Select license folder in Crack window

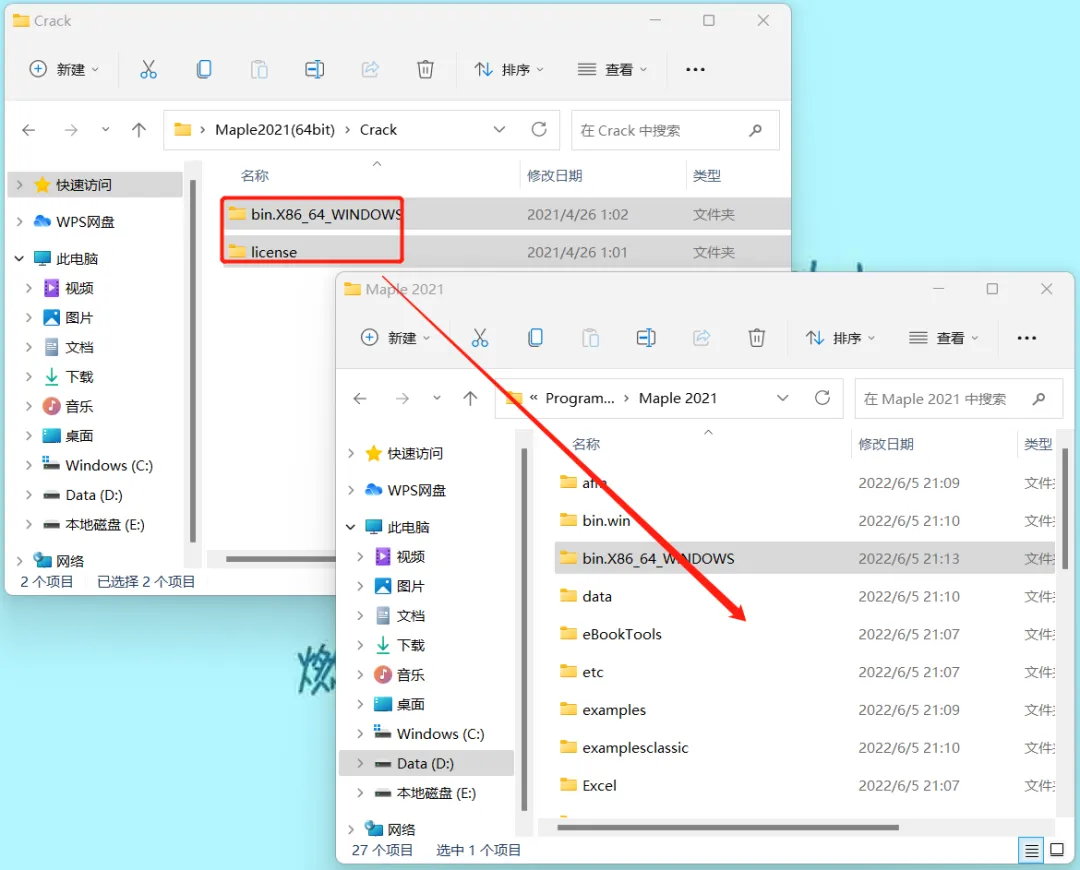(x=506, y=252)
